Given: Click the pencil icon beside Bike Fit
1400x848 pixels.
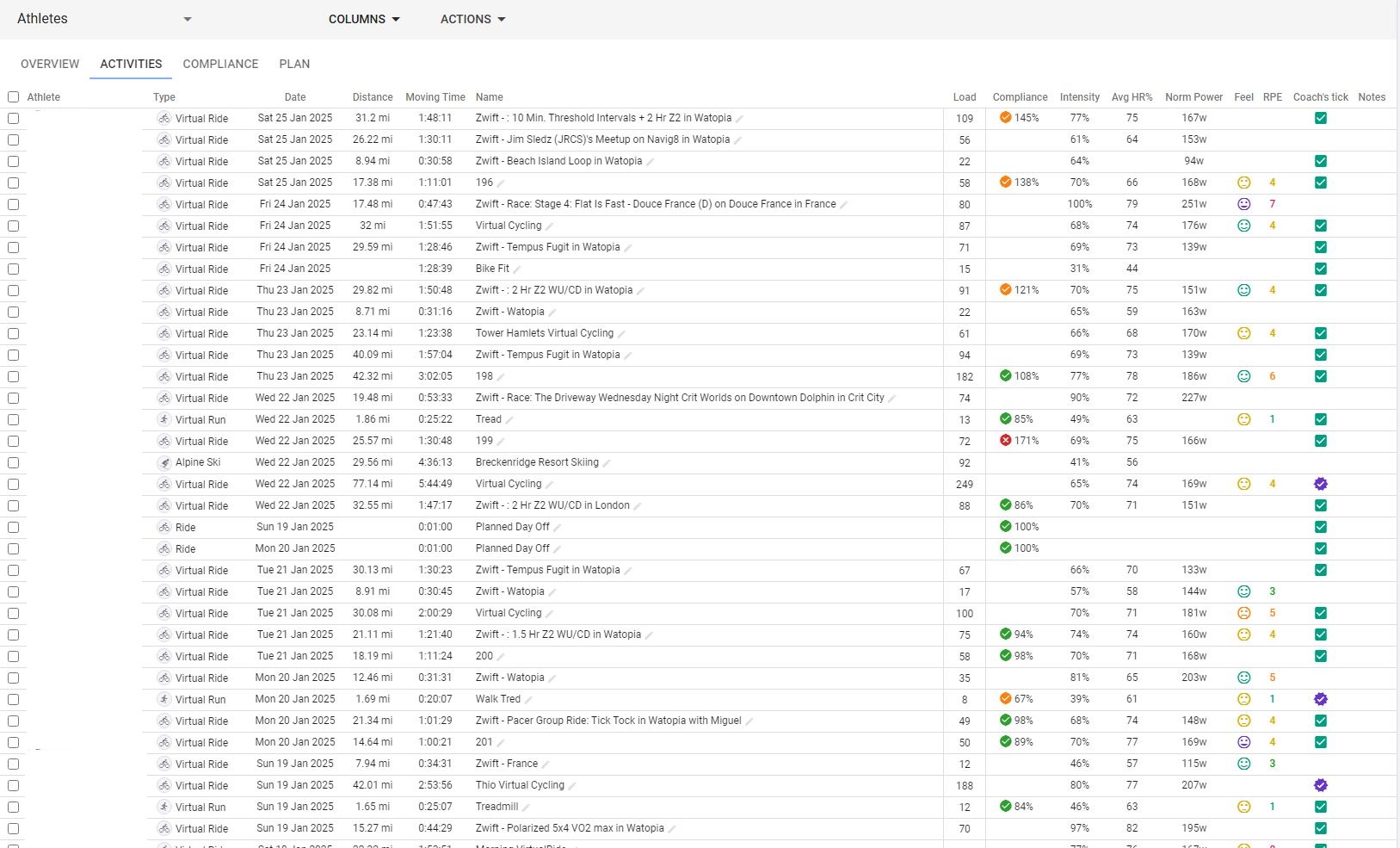Looking at the screenshot, I should tap(517, 269).
